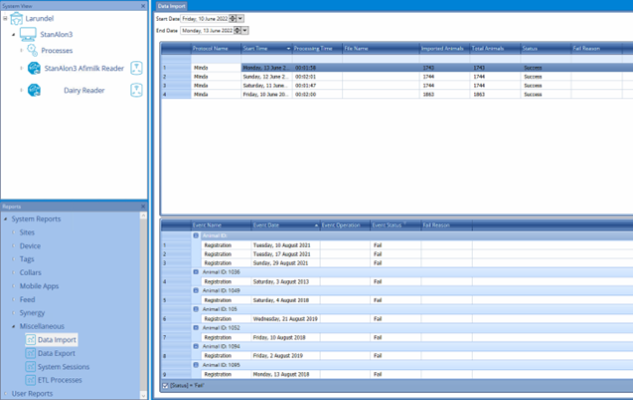Click the Processes gear icon

[x=30, y=49]
